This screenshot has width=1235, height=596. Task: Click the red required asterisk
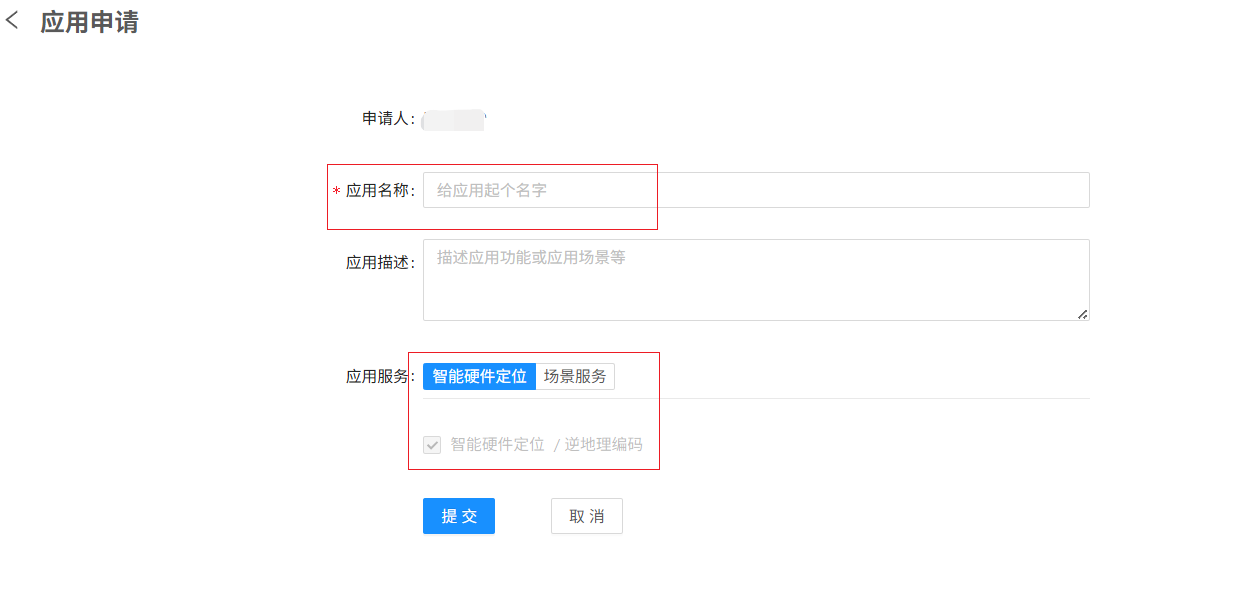coord(337,192)
